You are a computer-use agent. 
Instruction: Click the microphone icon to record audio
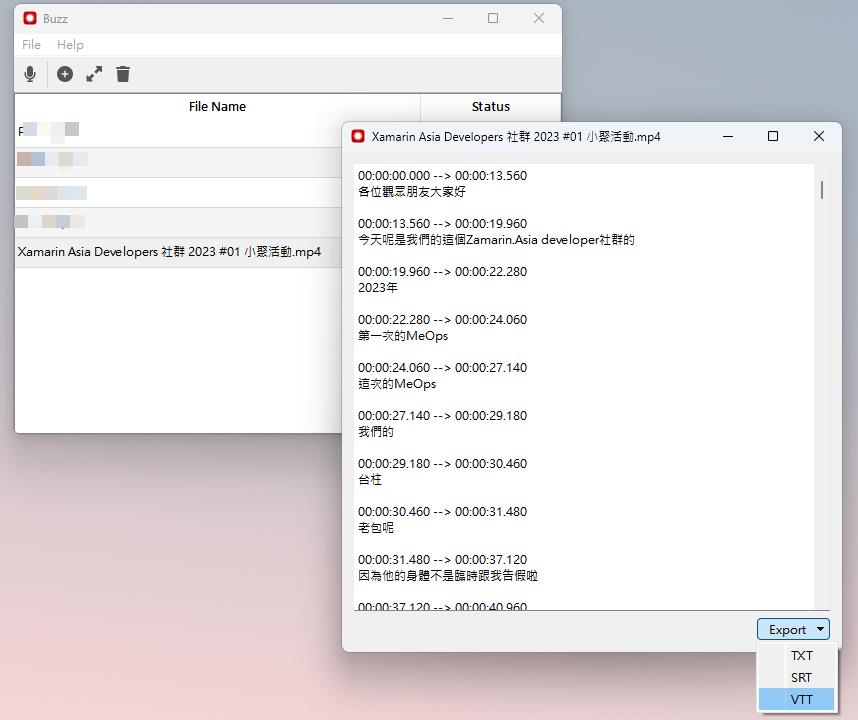[x=30, y=74]
